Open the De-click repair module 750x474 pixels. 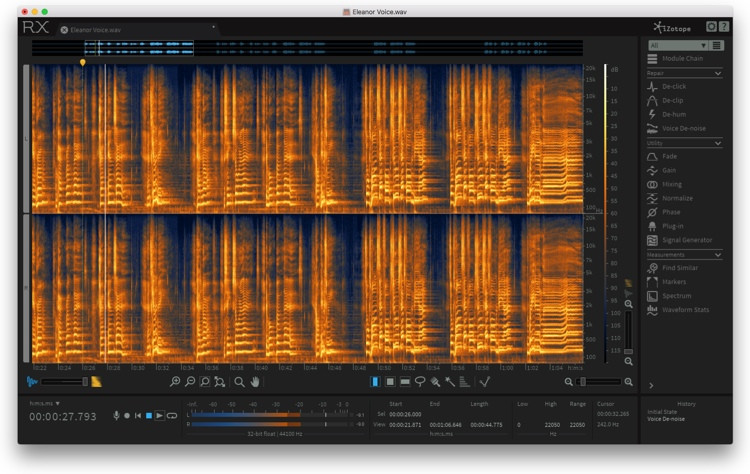pyautogui.click(x=676, y=87)
